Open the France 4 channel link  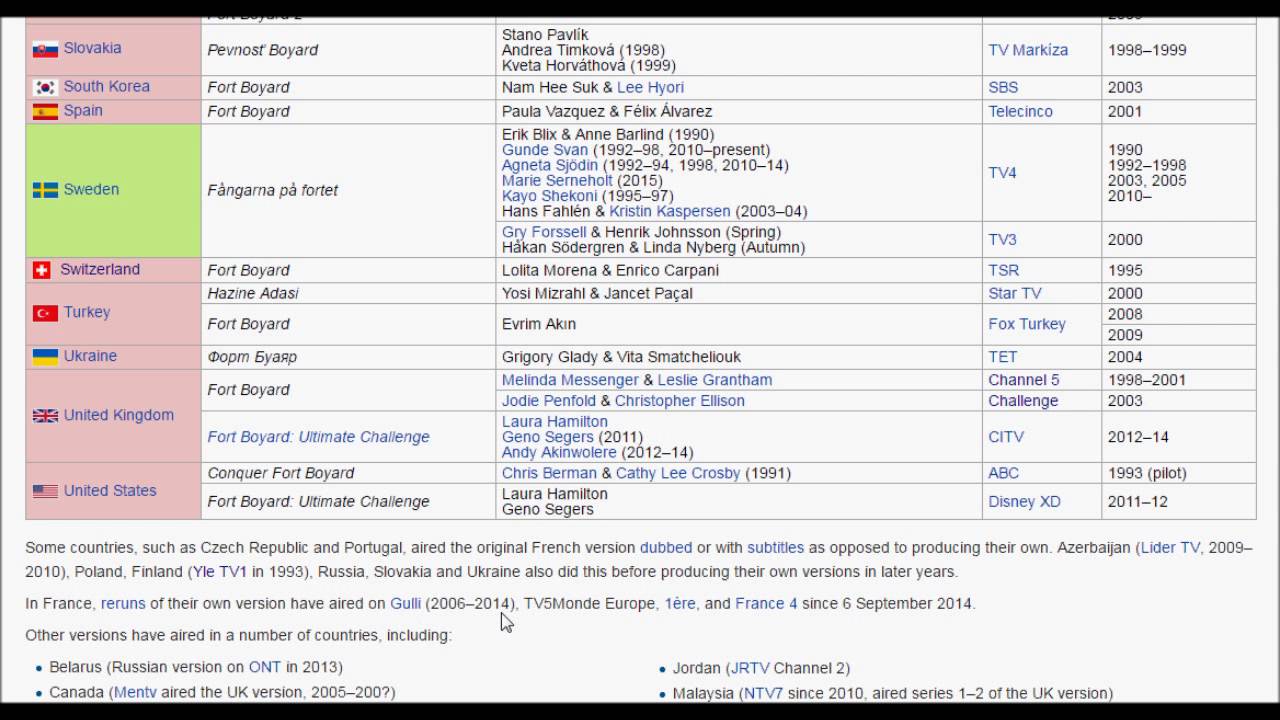(x=766, y=604)
